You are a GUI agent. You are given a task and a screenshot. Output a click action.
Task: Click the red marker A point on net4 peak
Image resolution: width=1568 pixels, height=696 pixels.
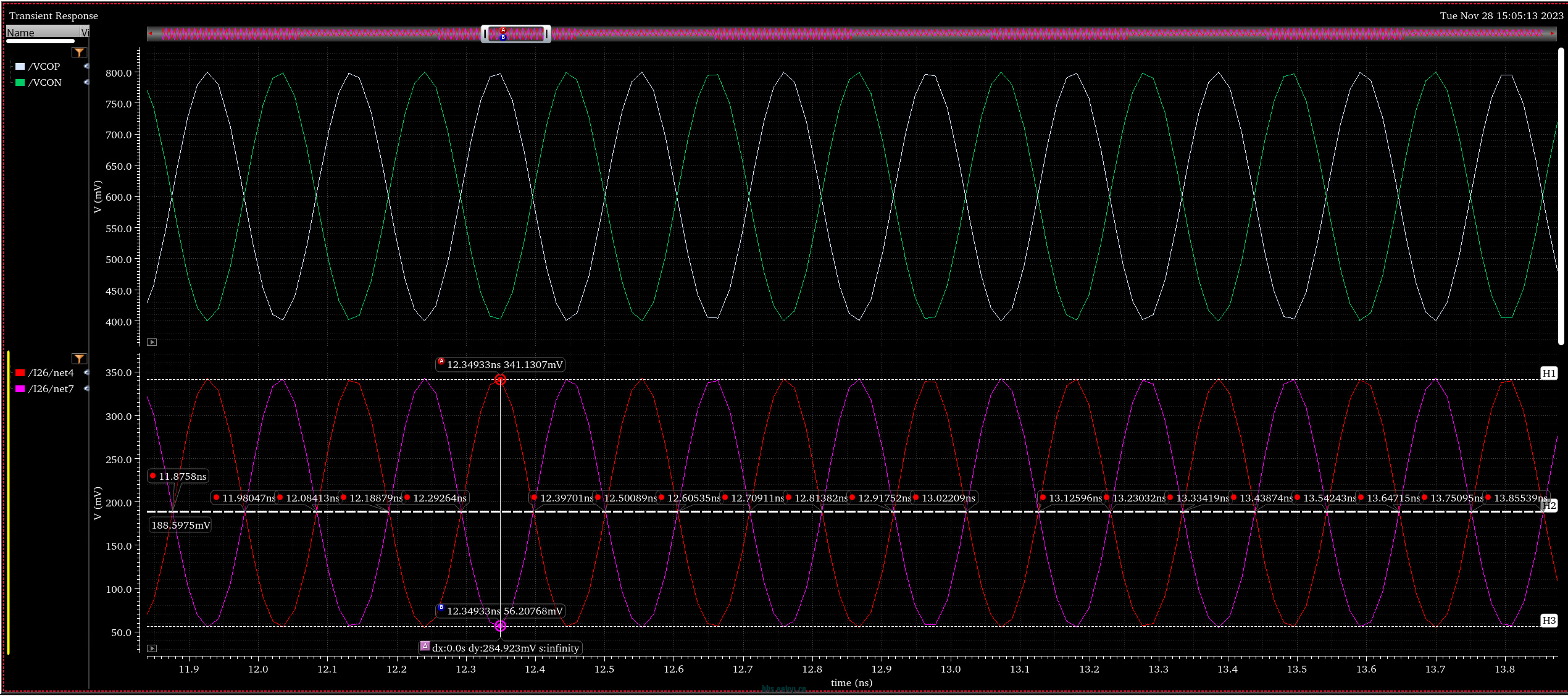pos(501,380)
